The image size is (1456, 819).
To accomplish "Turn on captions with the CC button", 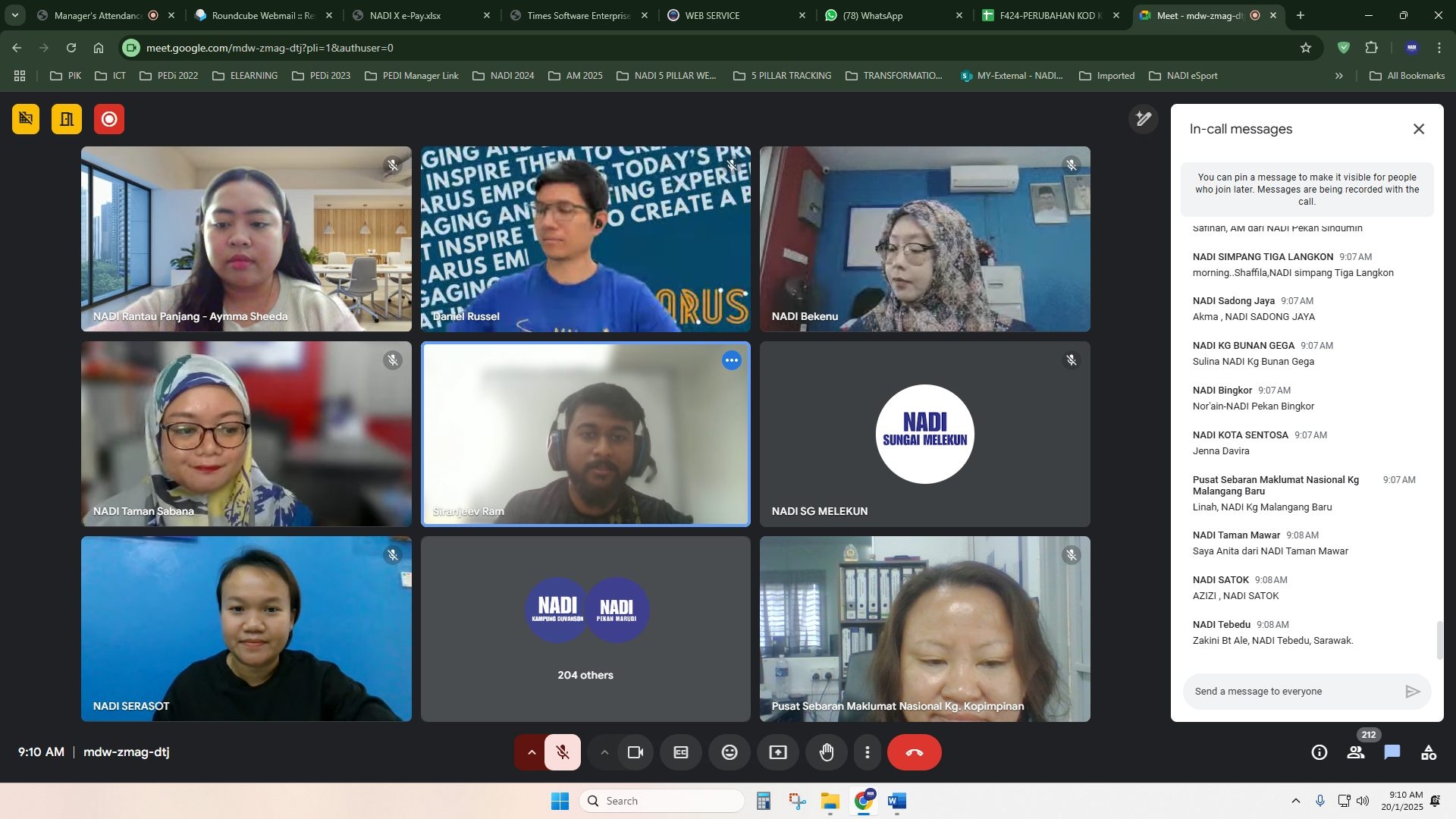I will pos(682,752).
